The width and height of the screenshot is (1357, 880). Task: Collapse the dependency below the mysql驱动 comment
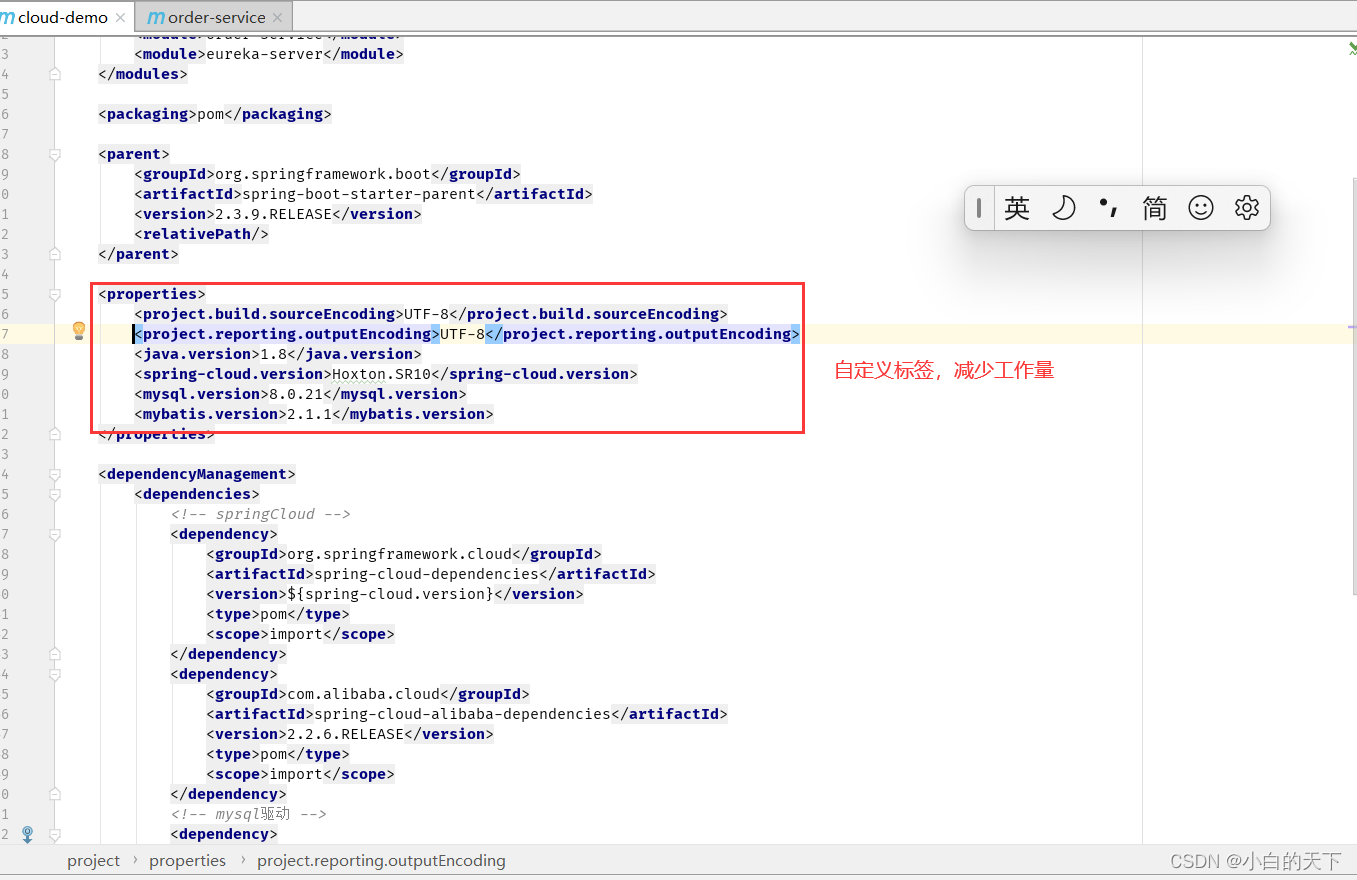click(55, 834)
